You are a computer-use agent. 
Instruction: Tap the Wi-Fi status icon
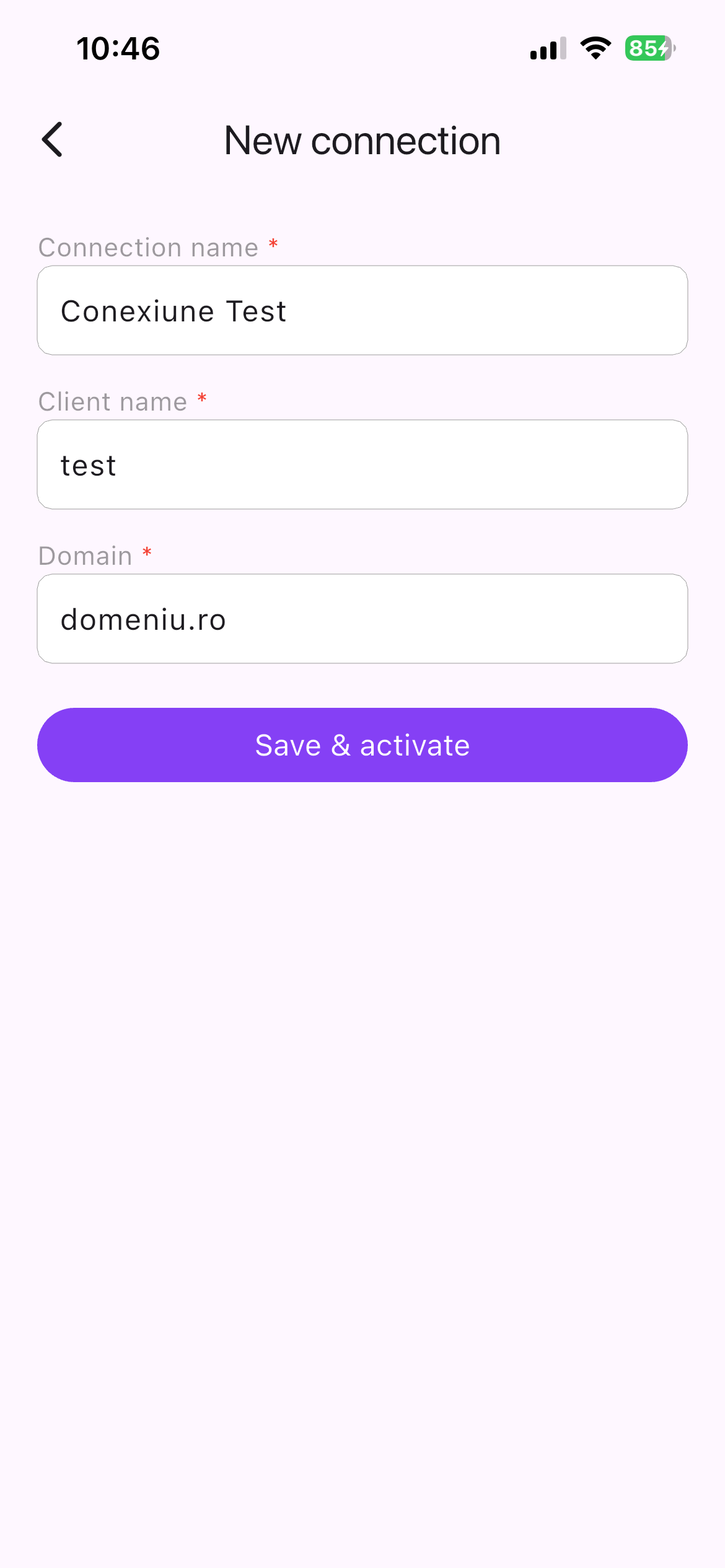point(595,48)
